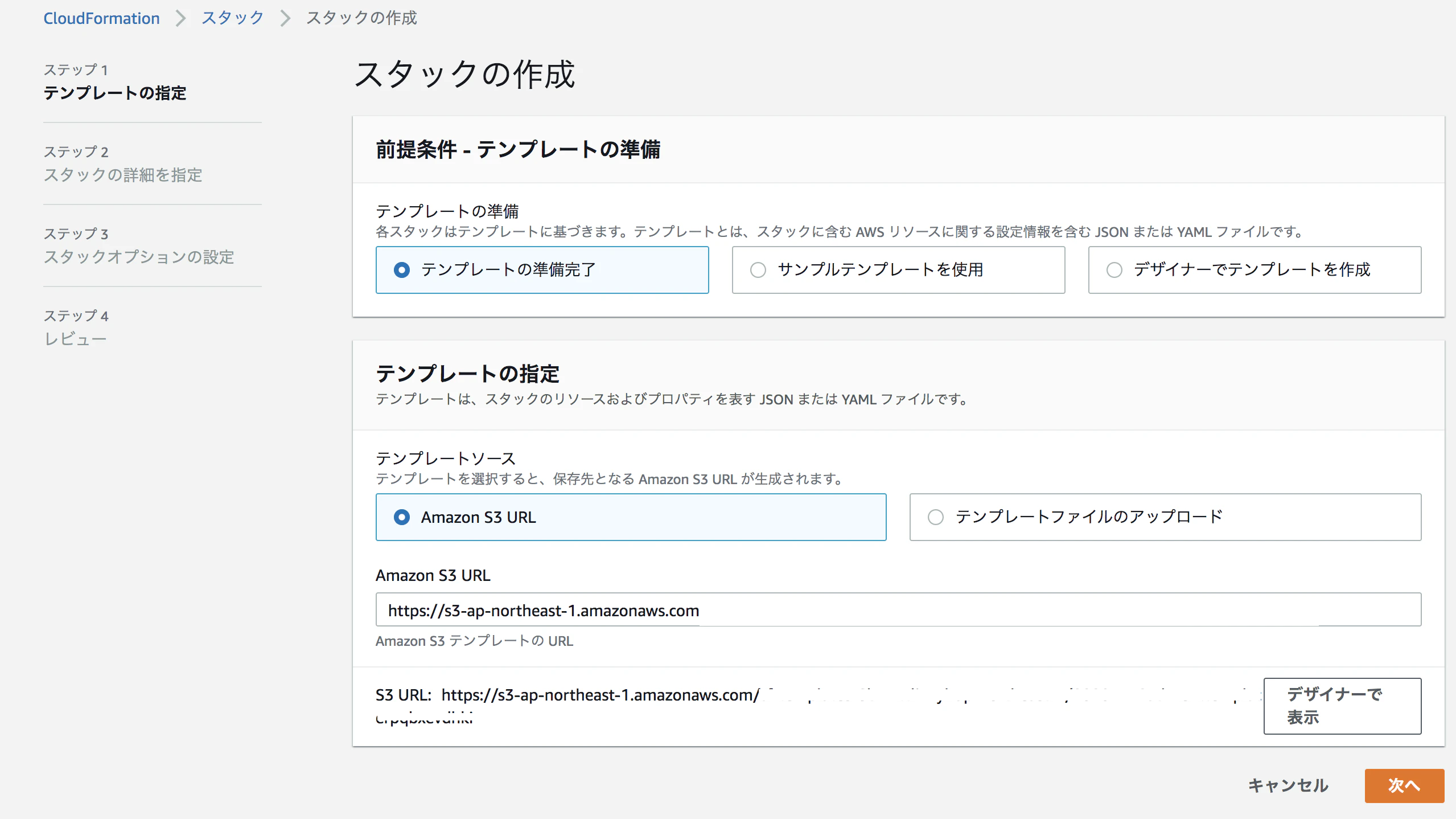Choose デザイナーでテンプレートを作成 radio option
1456x819 pixels.
(1255, 270)
